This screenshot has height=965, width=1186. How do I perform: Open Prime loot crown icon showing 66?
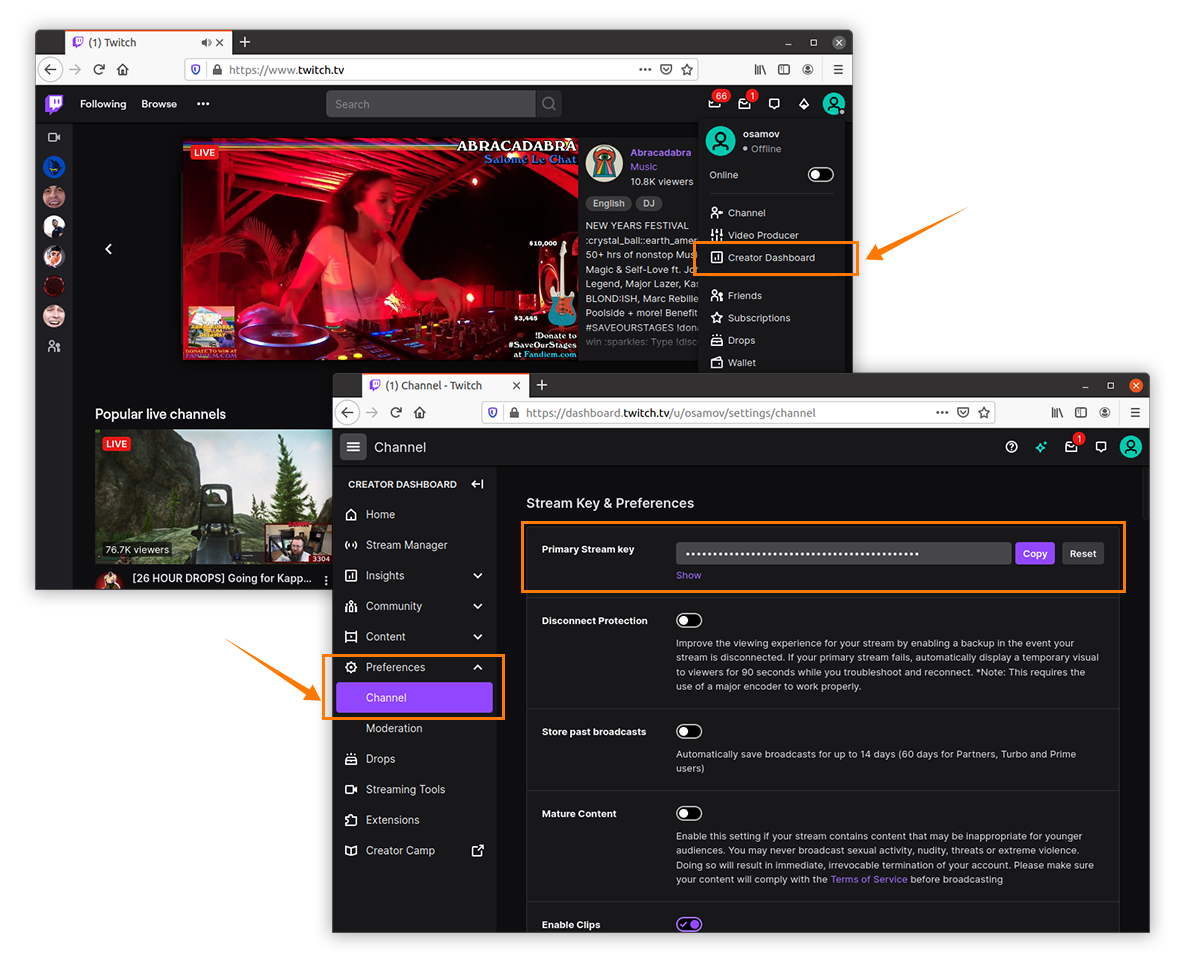coord(715,103)
